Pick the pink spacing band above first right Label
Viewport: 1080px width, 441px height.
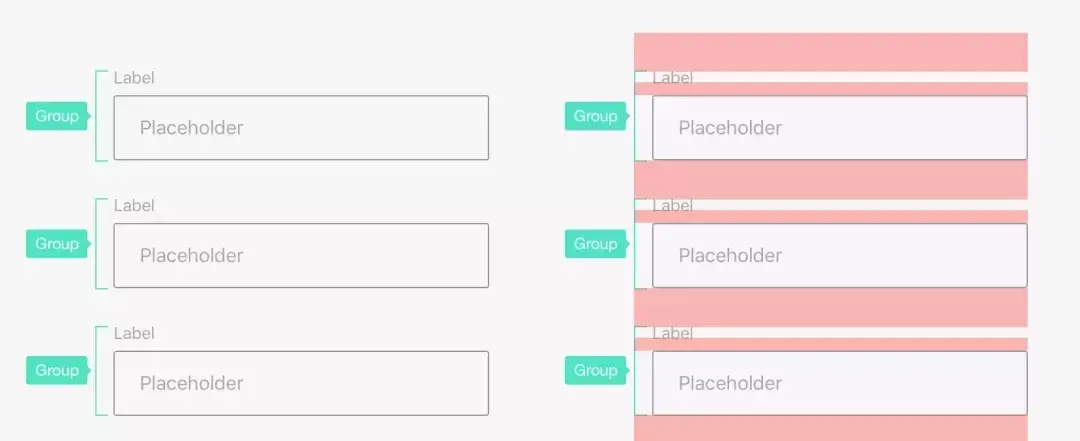tap(830, 51)
